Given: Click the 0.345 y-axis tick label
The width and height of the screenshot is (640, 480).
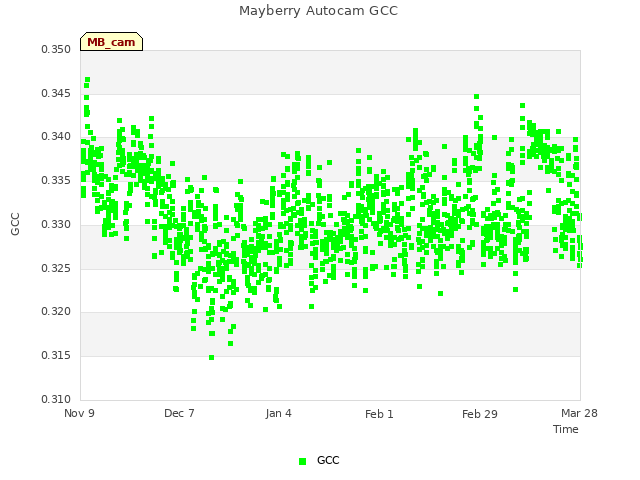Looking at the screenshot, I should (56, 93).
